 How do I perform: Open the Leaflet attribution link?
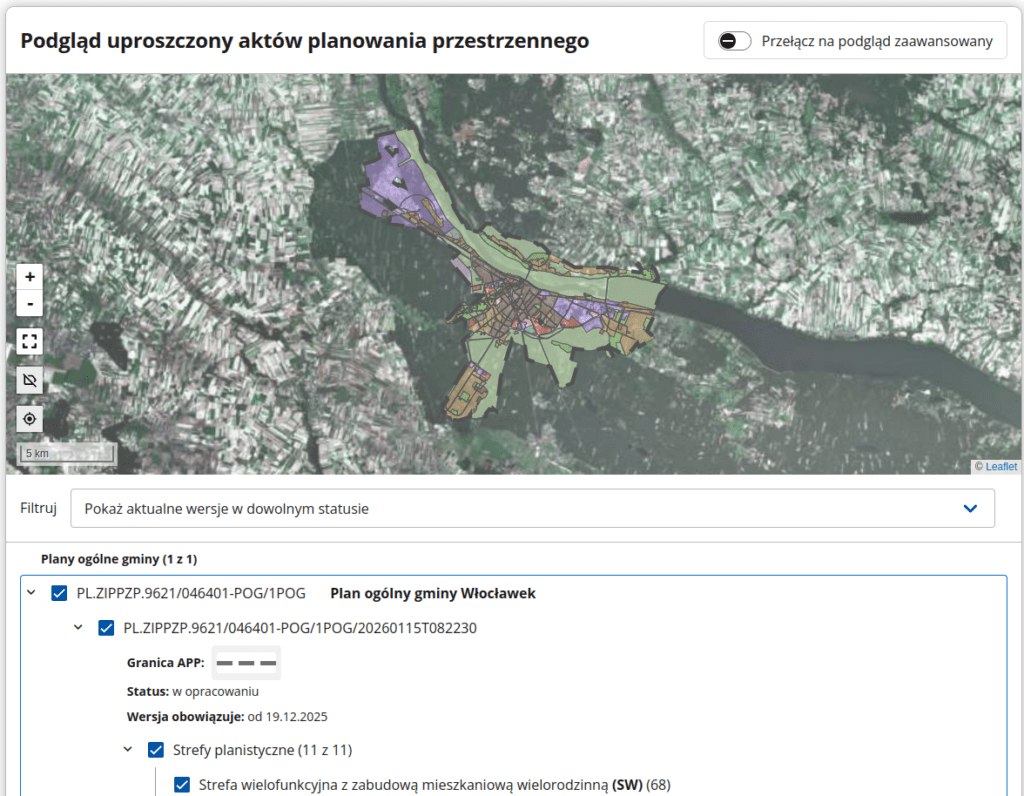1000,466
